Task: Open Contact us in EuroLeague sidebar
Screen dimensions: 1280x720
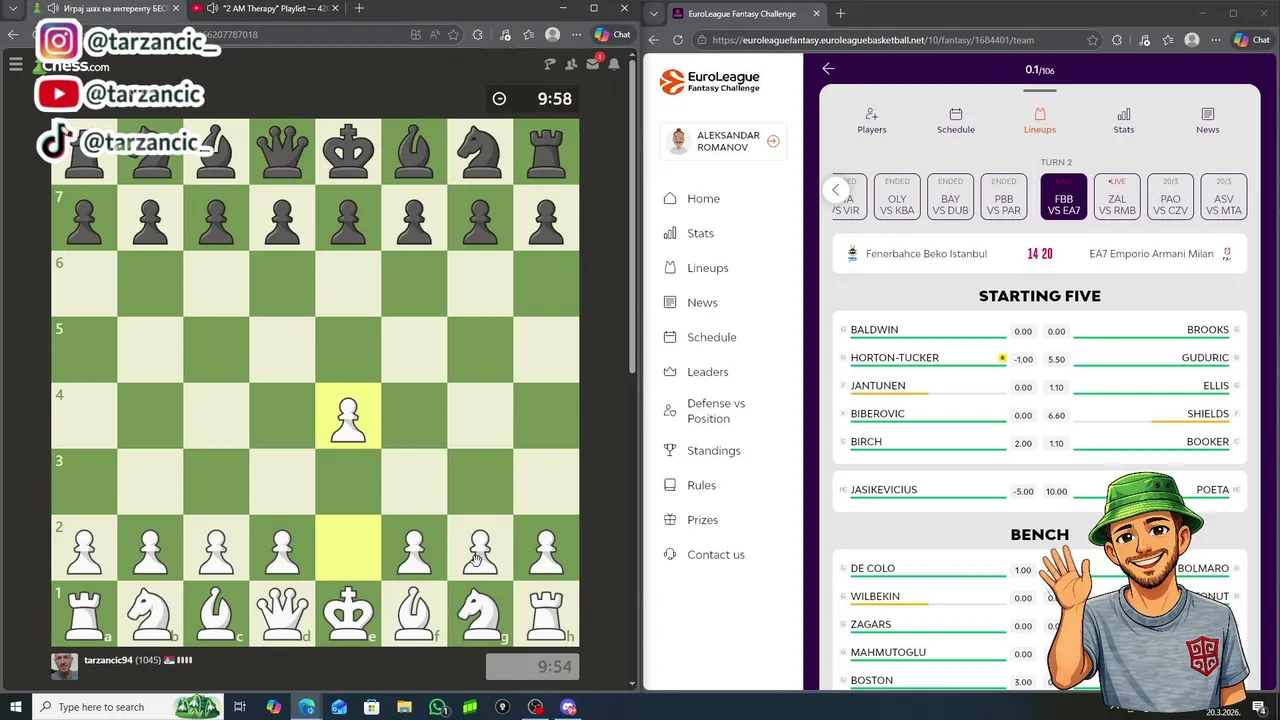Action: tap(715, 554)
